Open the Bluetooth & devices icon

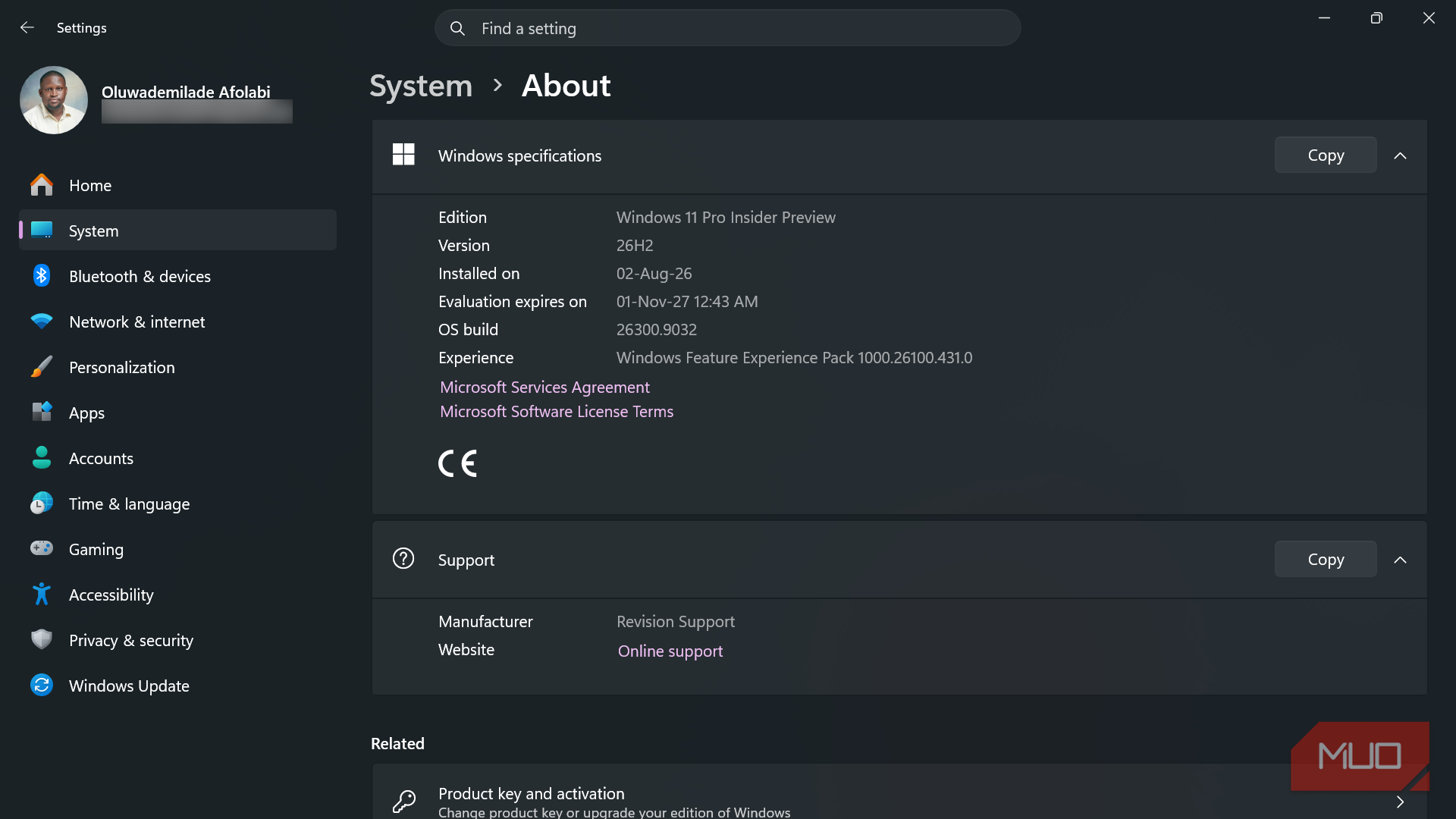click(42, 276)
